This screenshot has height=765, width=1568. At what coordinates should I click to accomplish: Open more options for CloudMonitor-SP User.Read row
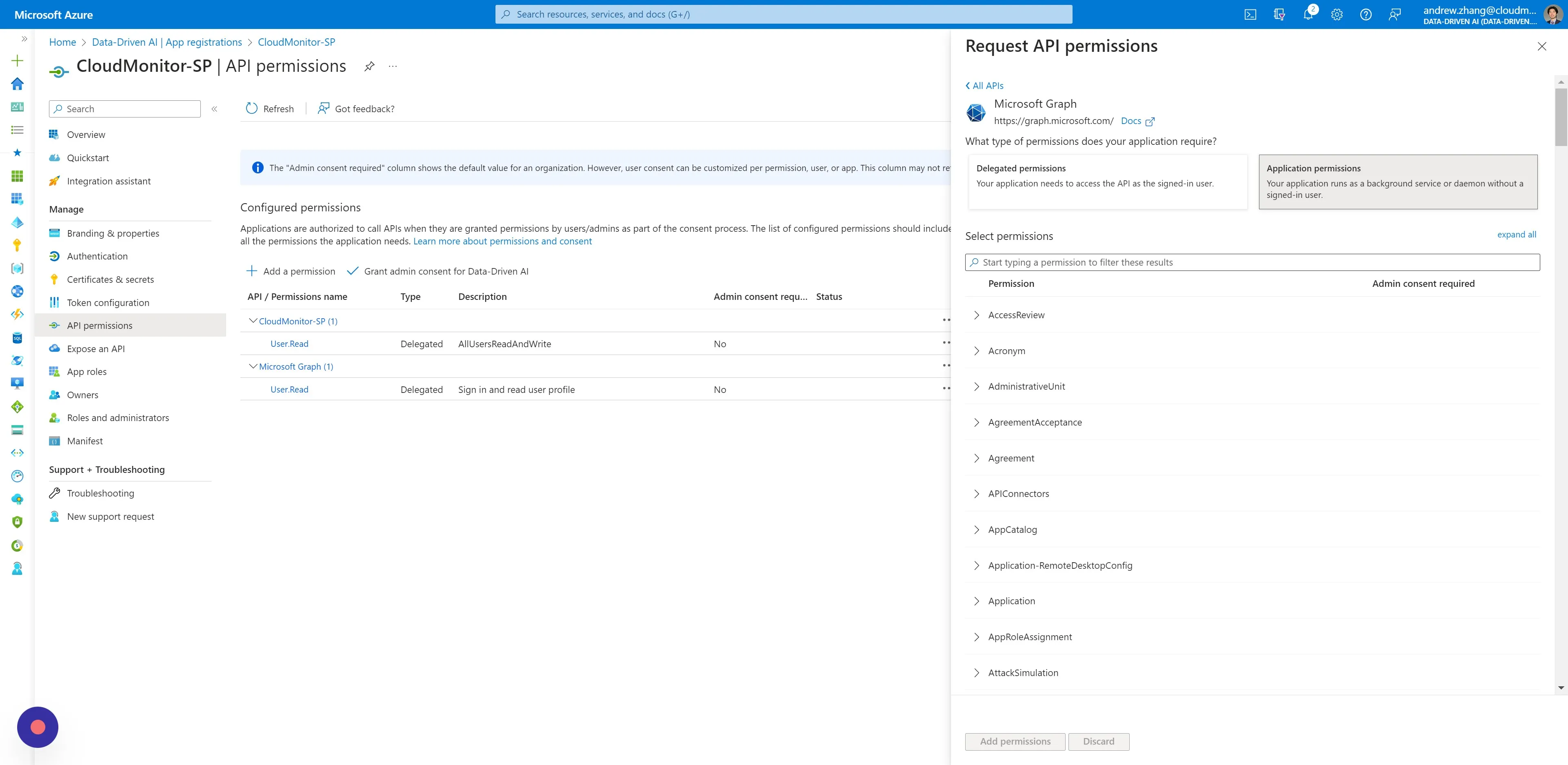click(x=946, y=343)
